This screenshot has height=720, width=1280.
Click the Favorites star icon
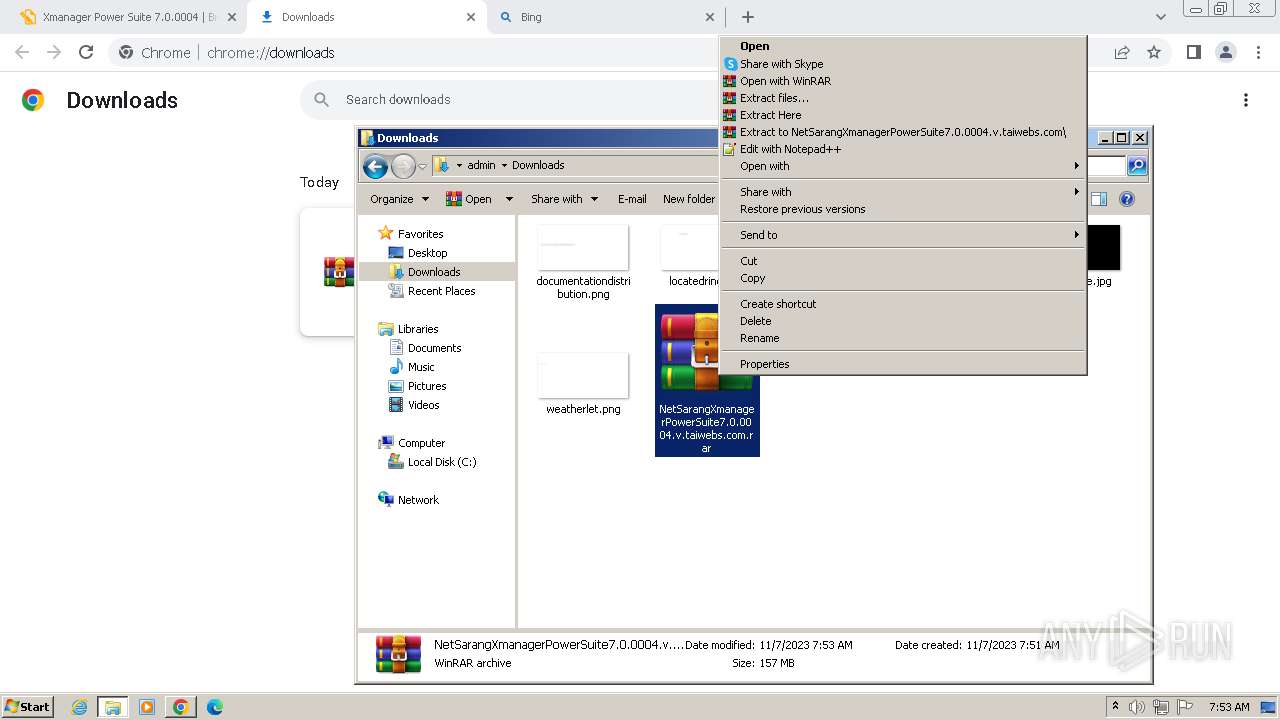click(x=385, y=233)
